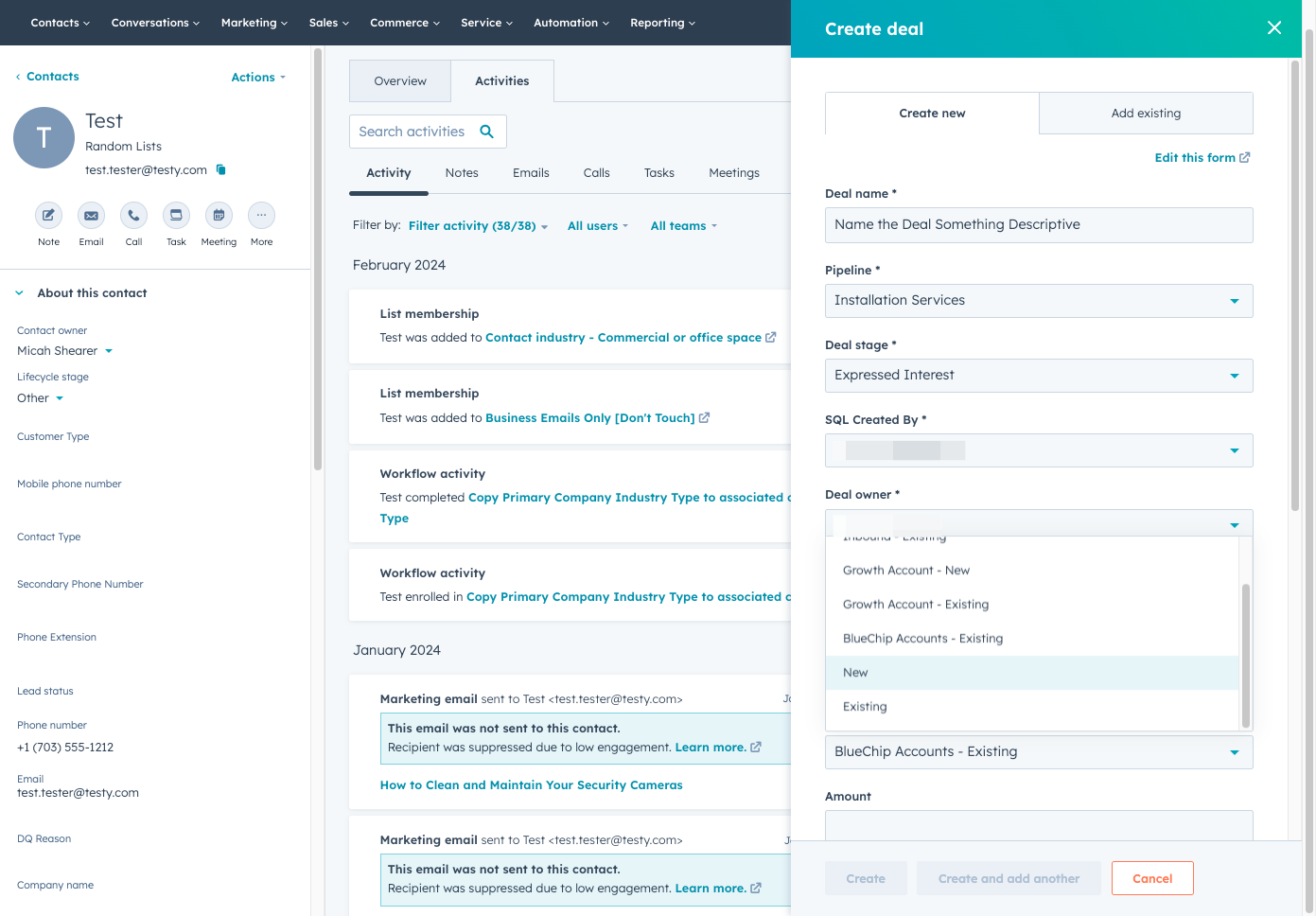The image size is (1316, 916).
Task: Click the Amount input field
Action: coord(1039,825)
